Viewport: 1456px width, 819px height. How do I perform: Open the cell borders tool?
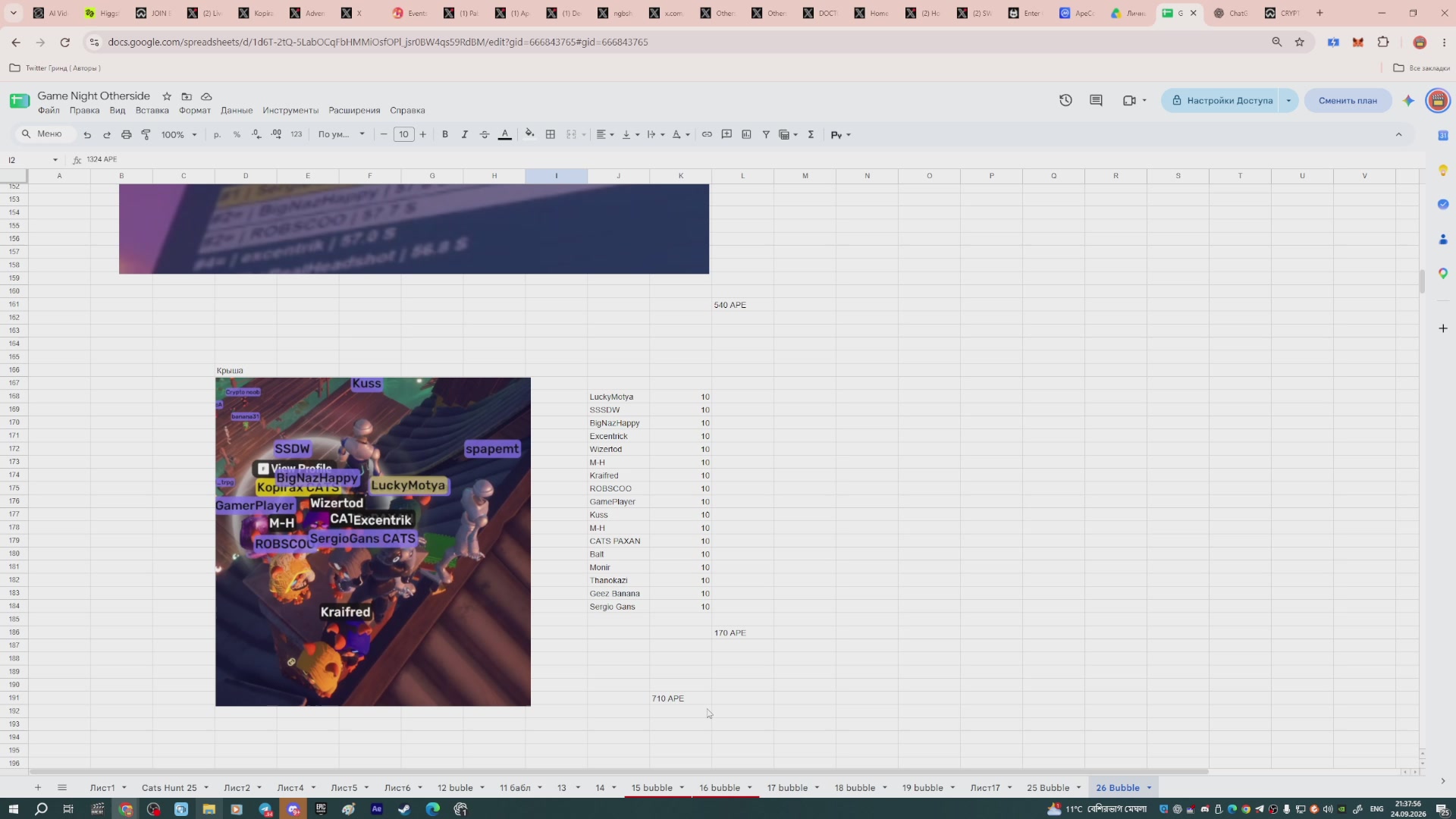[x=551, y=135]
